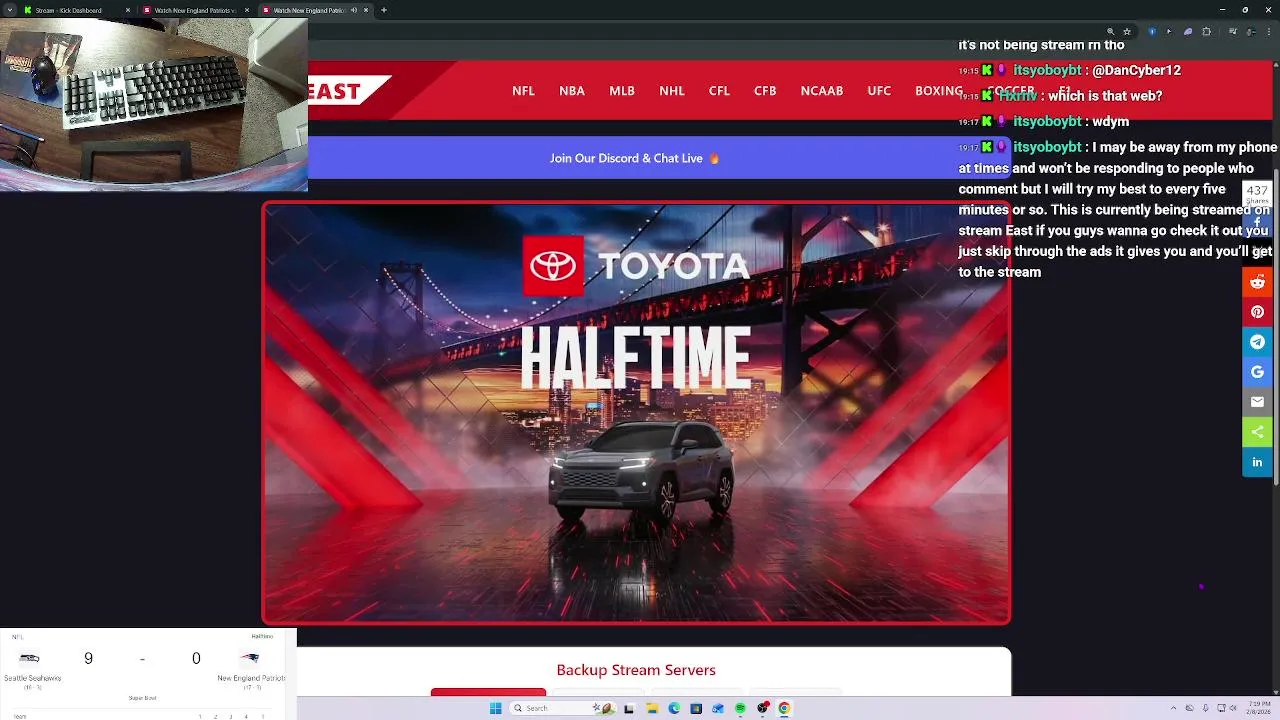Open Task View on the taskbar
Viewport: 1280px width, 720px height.
point(629,708)
